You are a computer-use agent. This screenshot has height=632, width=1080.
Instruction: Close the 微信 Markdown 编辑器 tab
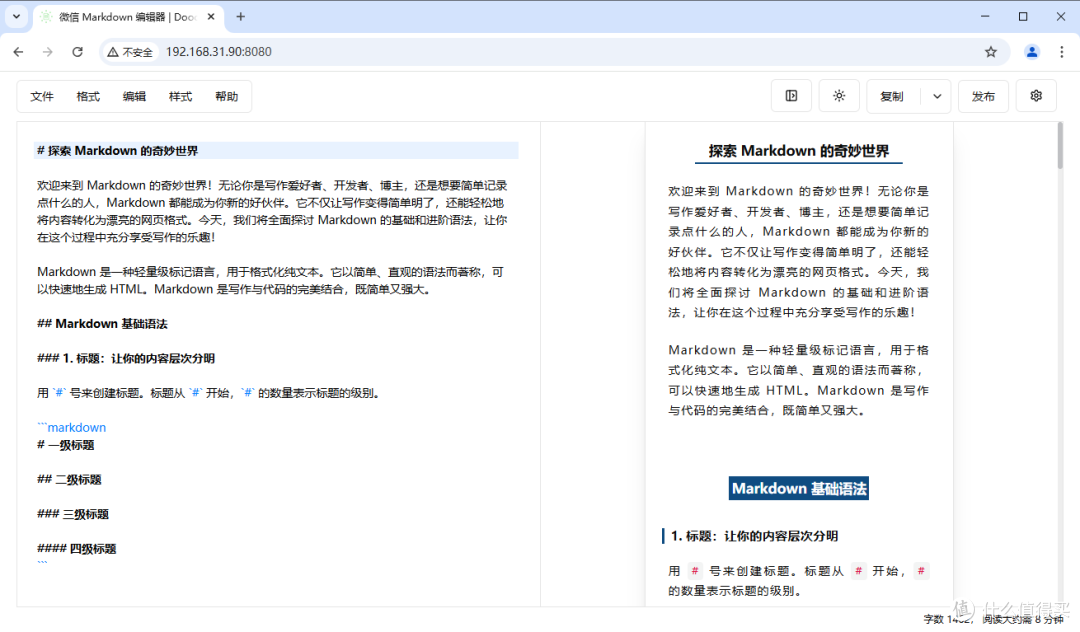point(211,17)
